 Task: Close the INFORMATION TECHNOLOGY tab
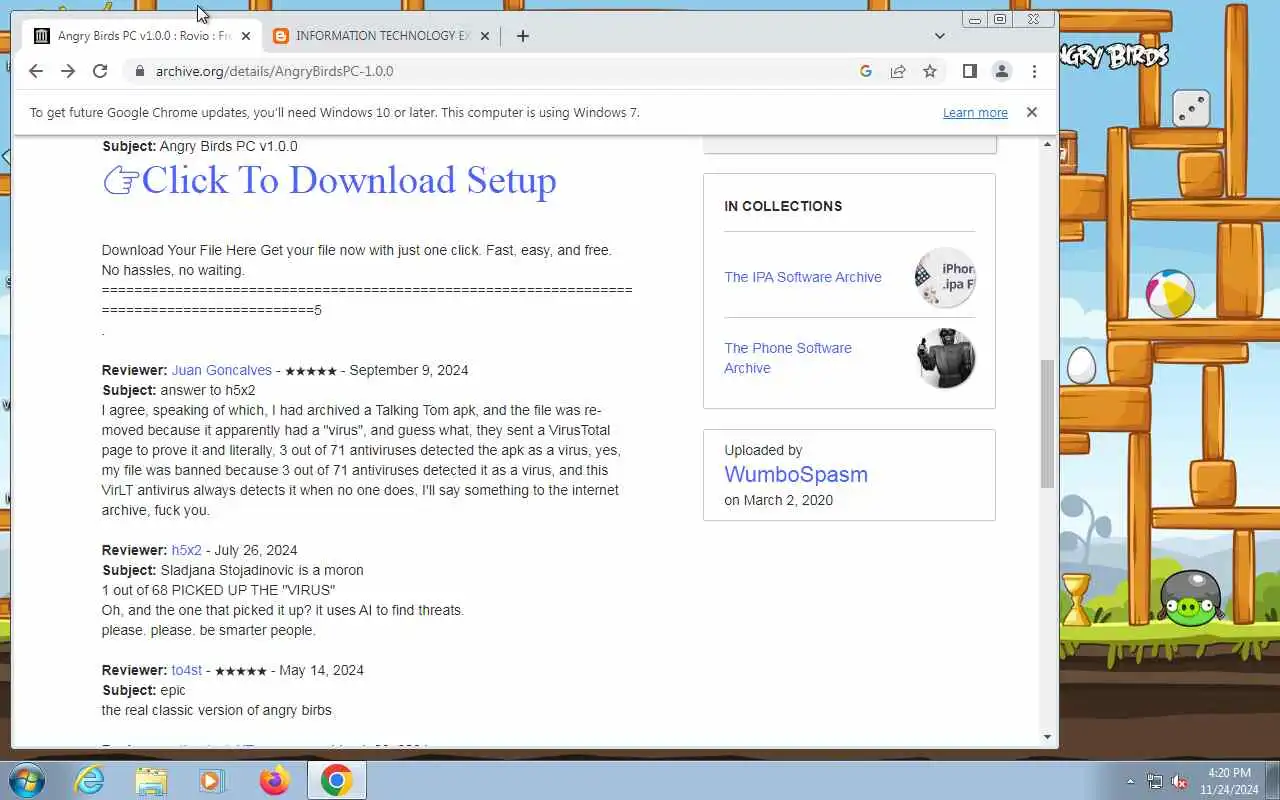click(x=485, y=36)
